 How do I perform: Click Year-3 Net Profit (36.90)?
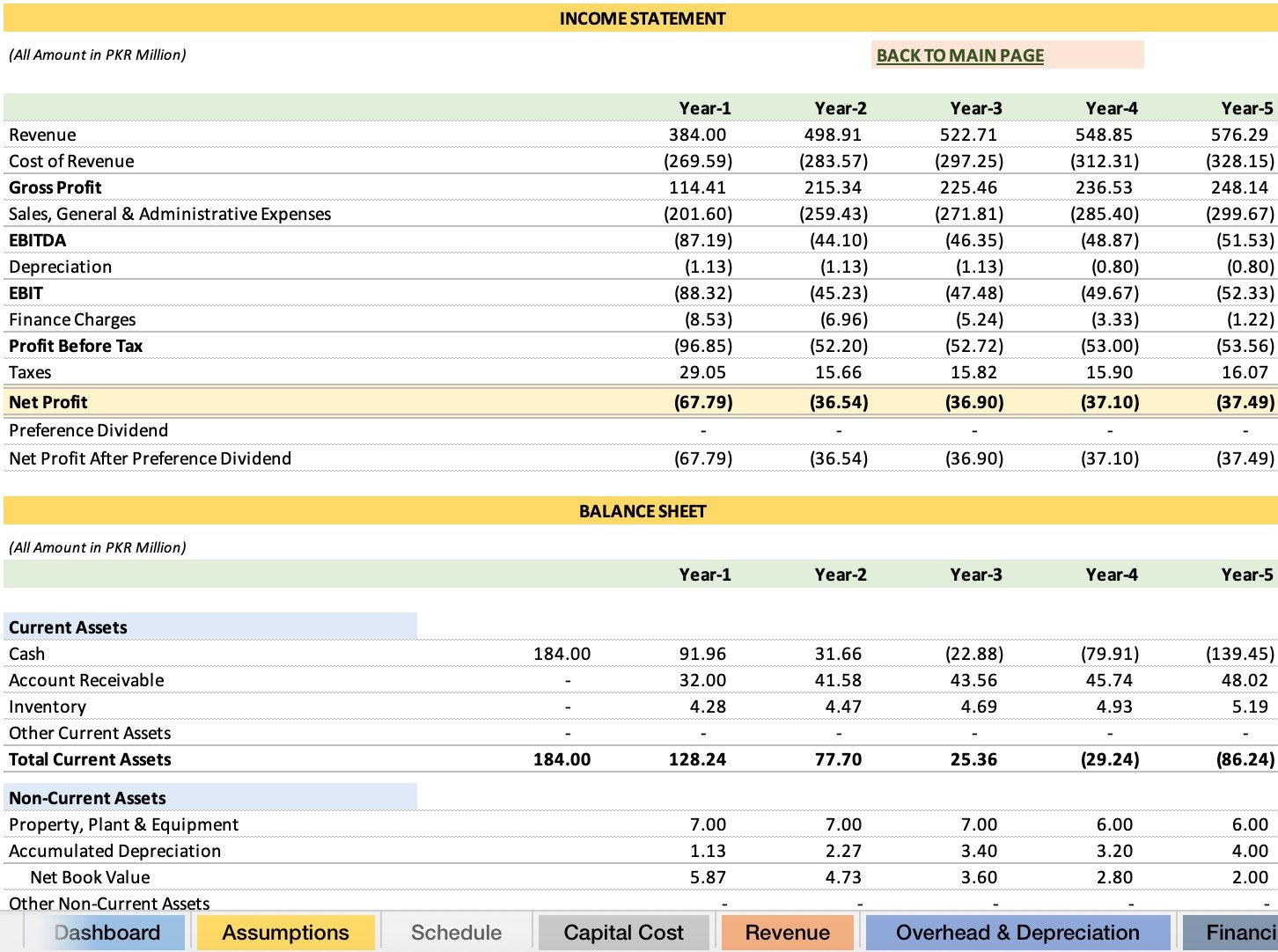(x=974, y=402)
